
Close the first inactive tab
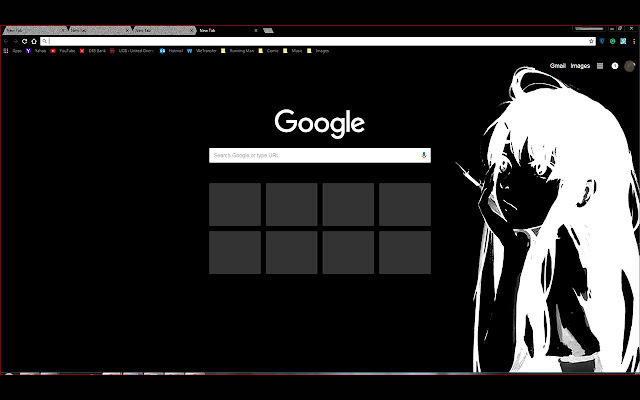coord(63,30)
